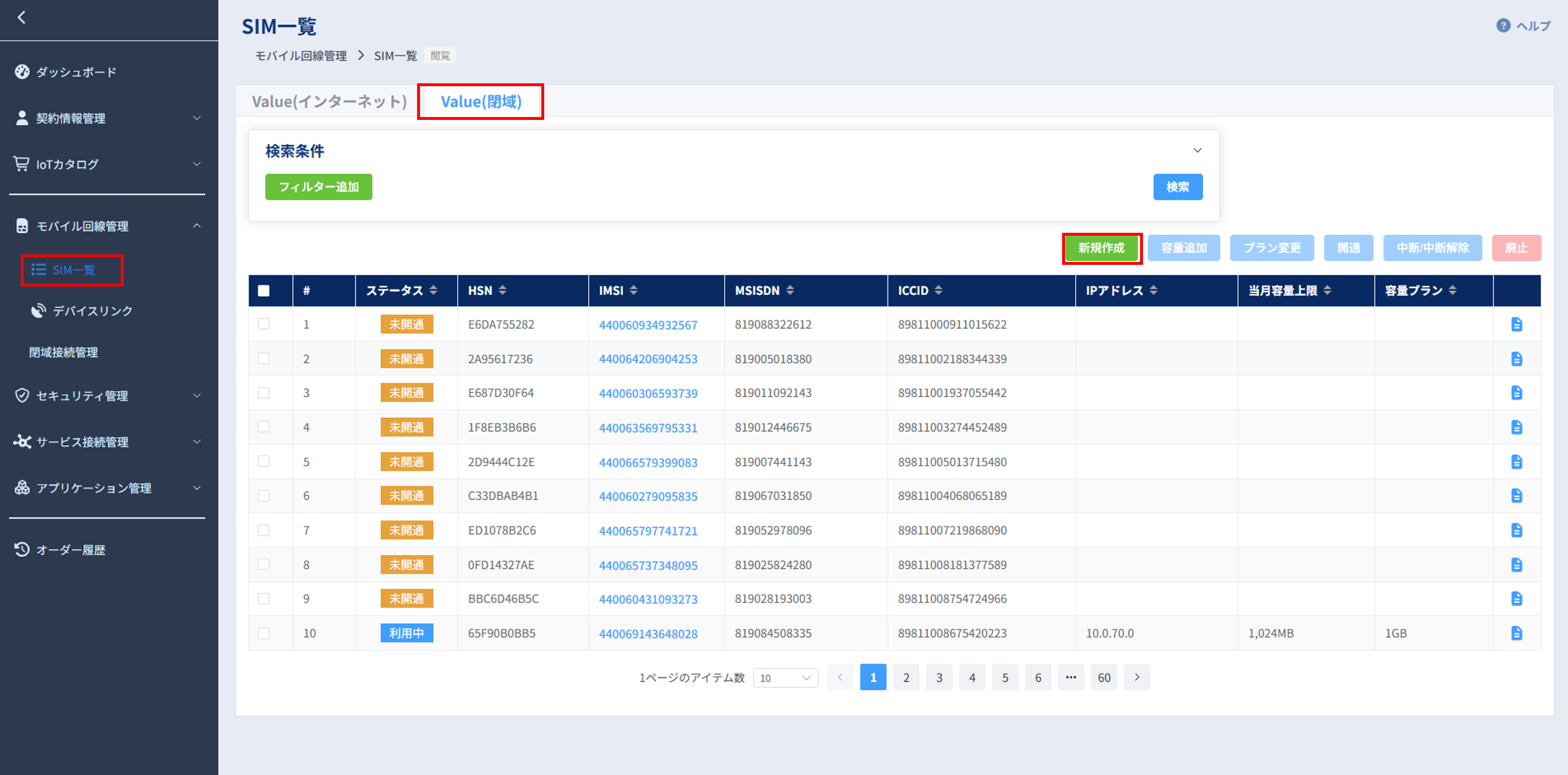The height and width of the screenshot is (775, 1568).
Task: Open the IMSI link 440060934932567
Action: (x=648, y=325)
